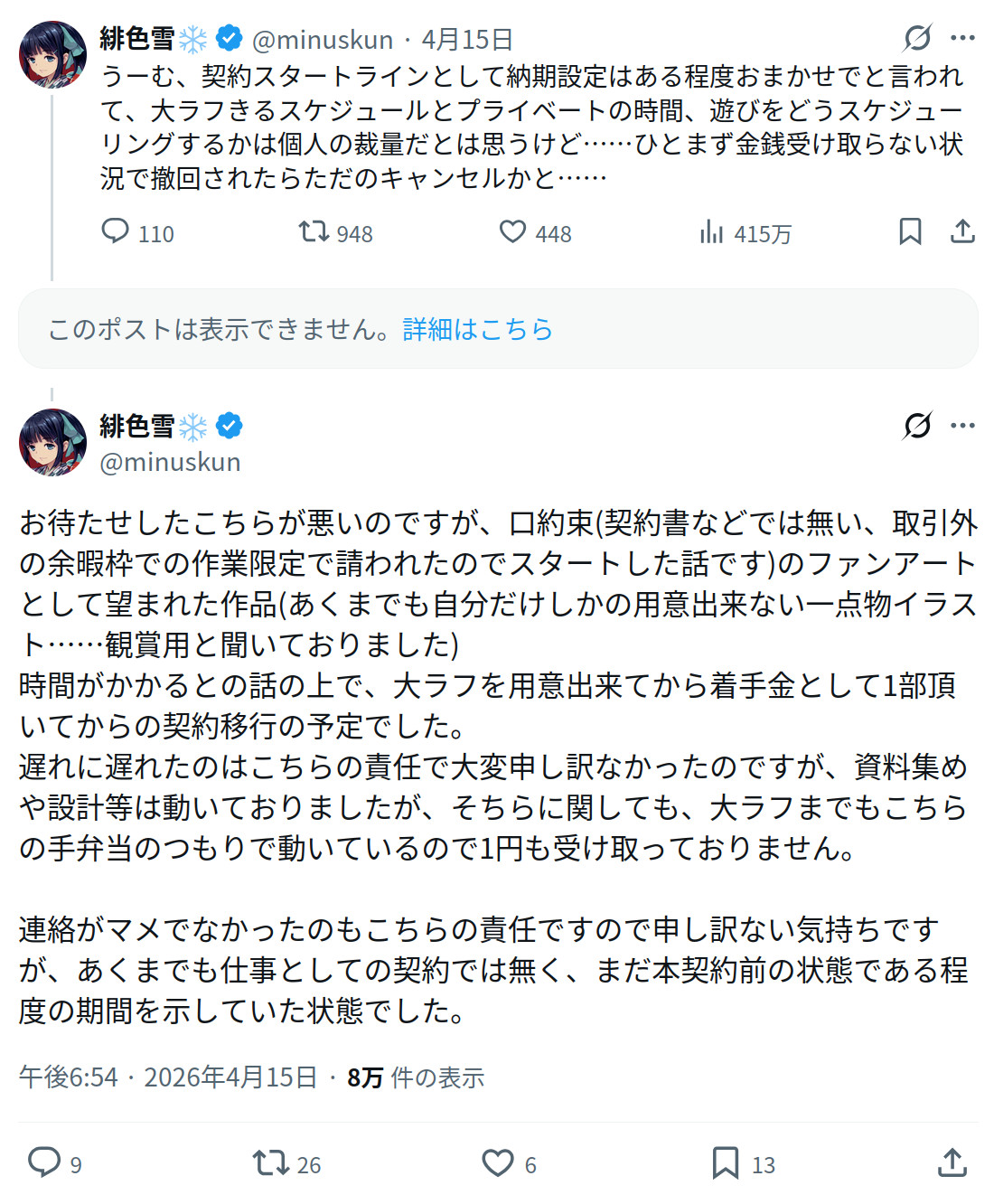Reply to the main post with 9 replies
This screenshot has width=994, height=1204.
click(44, 1162)
